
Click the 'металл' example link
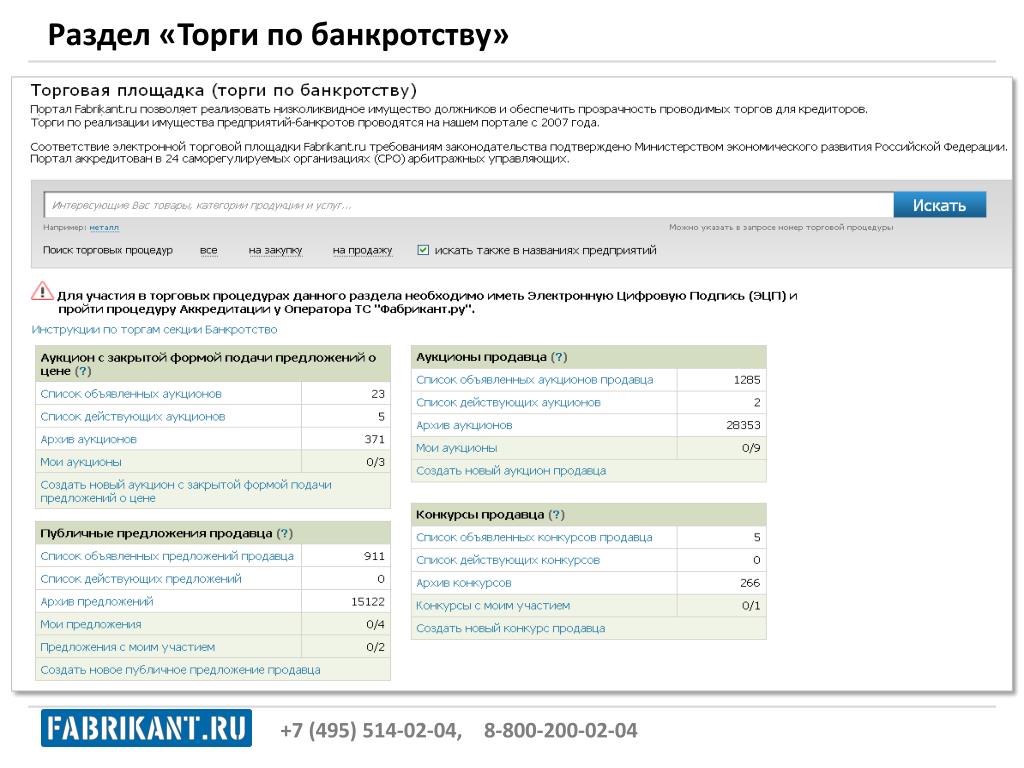tap(103, 228)
